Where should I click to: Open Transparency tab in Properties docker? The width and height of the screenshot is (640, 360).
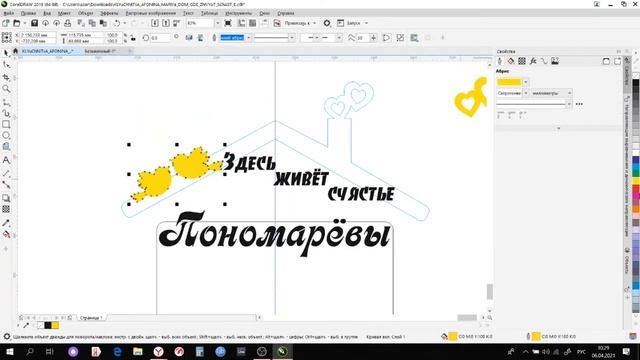point(522,61)
